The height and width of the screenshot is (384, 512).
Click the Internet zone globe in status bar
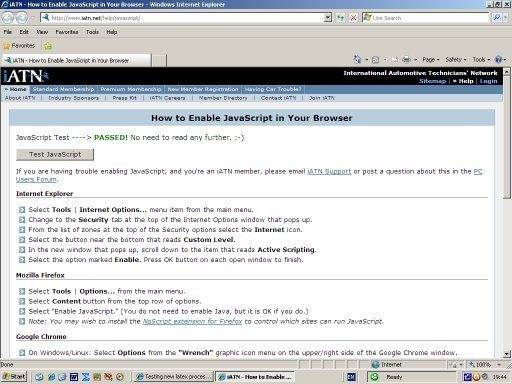(376, 365)
